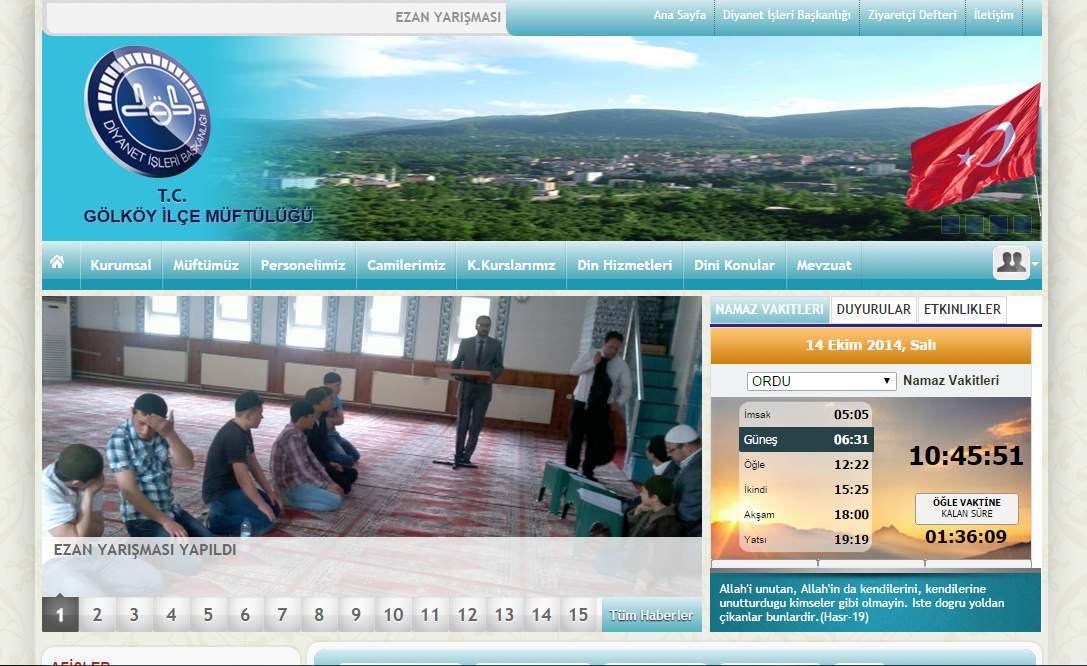Select the first banner slide indicator square
The height and width of the screenshot is (666, 1087).
click(x=950, y=225)
